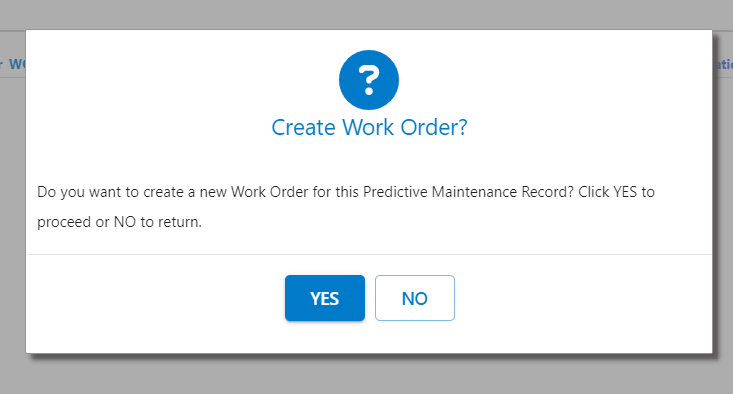The height and width of the screenshot is (394, 733).
Task: Decline by clicking the NO button
Action: point(415,298)
